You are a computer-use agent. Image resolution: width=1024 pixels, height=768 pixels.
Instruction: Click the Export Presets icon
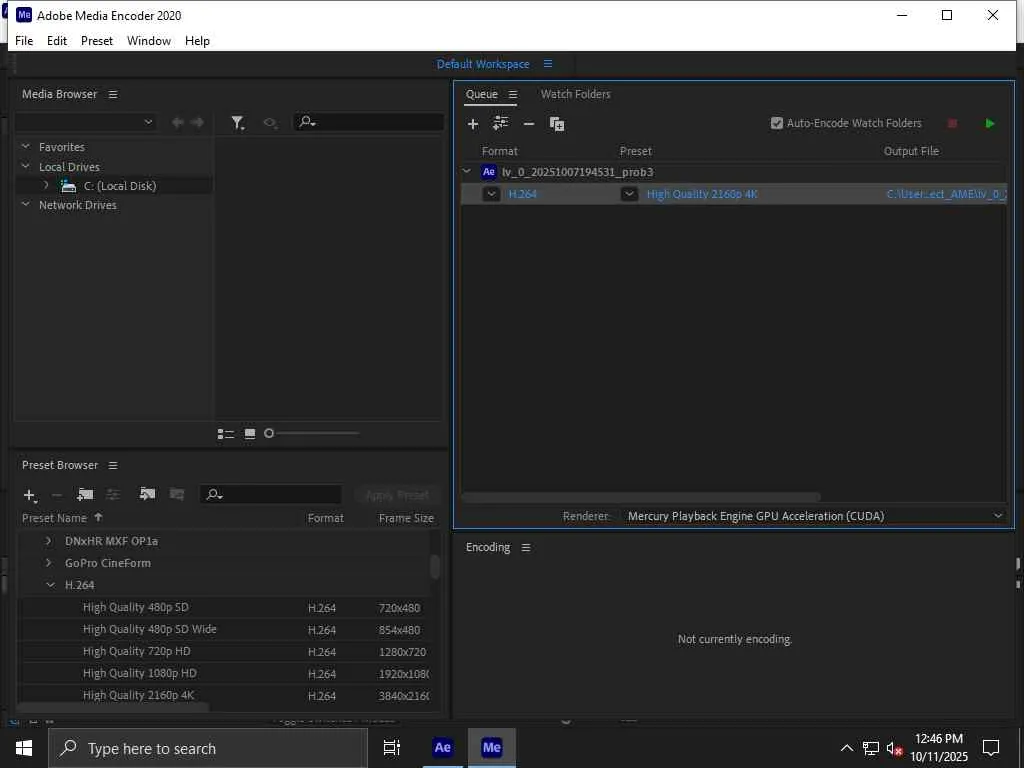pos(177,494)
